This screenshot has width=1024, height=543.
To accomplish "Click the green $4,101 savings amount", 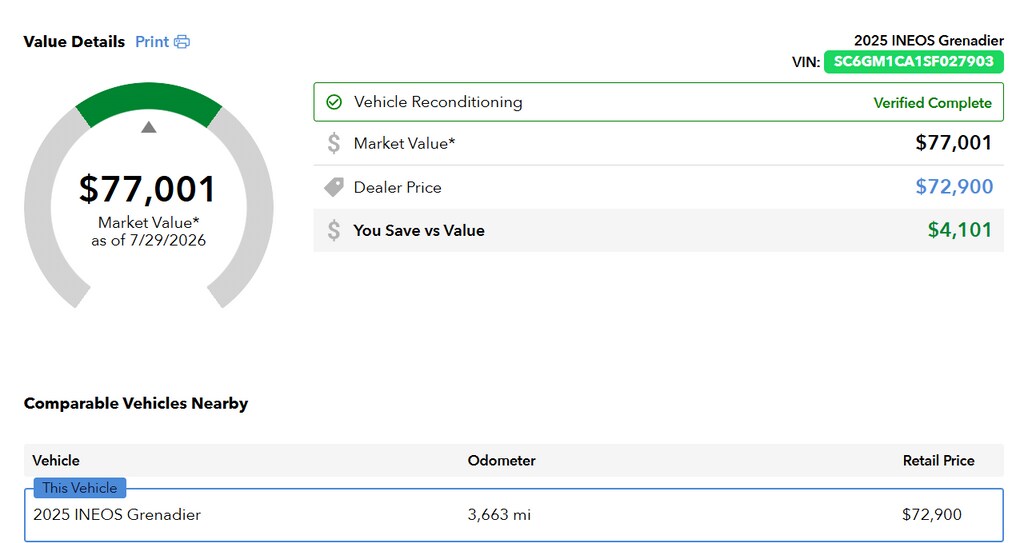I will [x=960, y=230].
